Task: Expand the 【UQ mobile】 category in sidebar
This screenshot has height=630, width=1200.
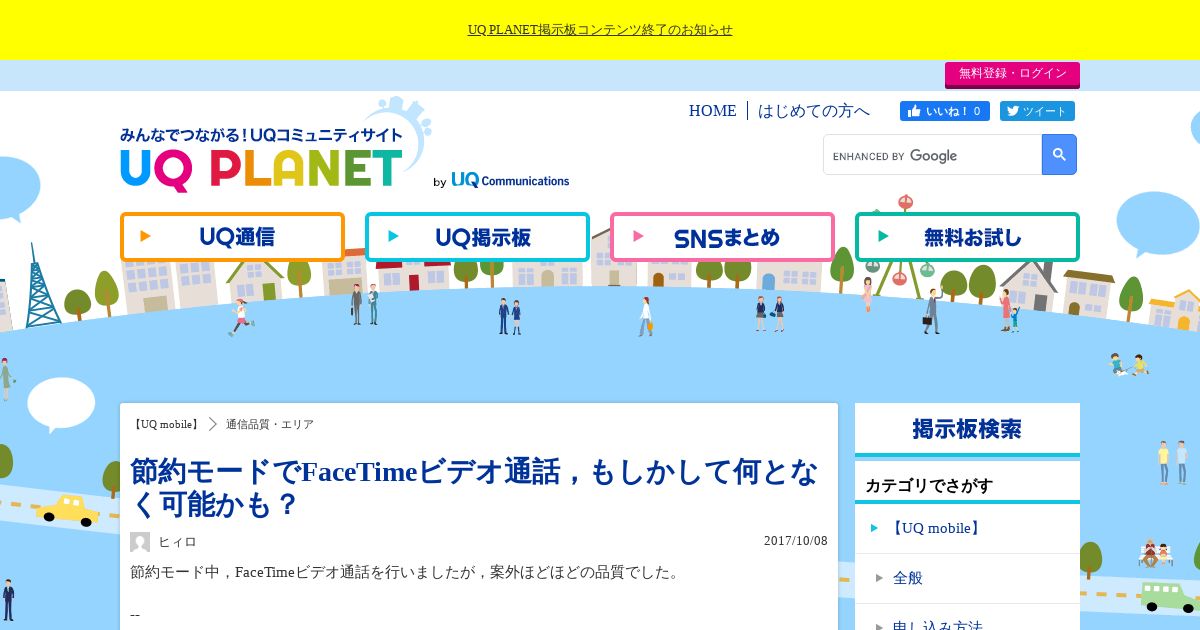Action: click(967, 528)
